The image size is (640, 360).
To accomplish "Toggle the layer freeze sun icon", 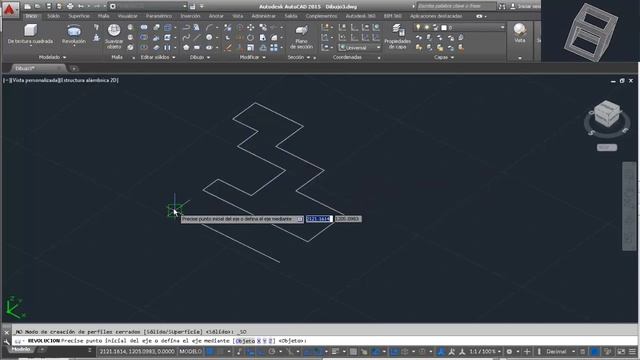I will [x=427, y=27].
